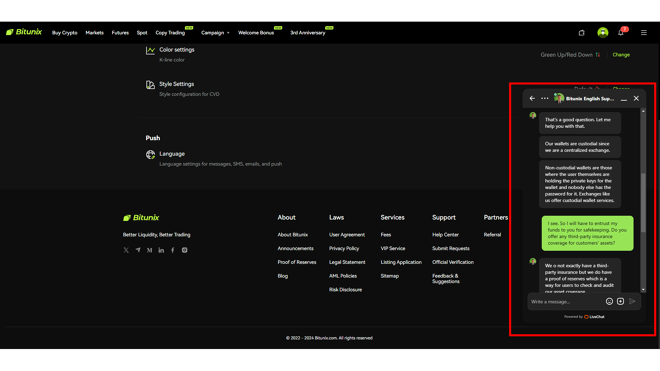The image size is (660, 371).
Task: Click the download app icon in header
Action: [581, 33]
